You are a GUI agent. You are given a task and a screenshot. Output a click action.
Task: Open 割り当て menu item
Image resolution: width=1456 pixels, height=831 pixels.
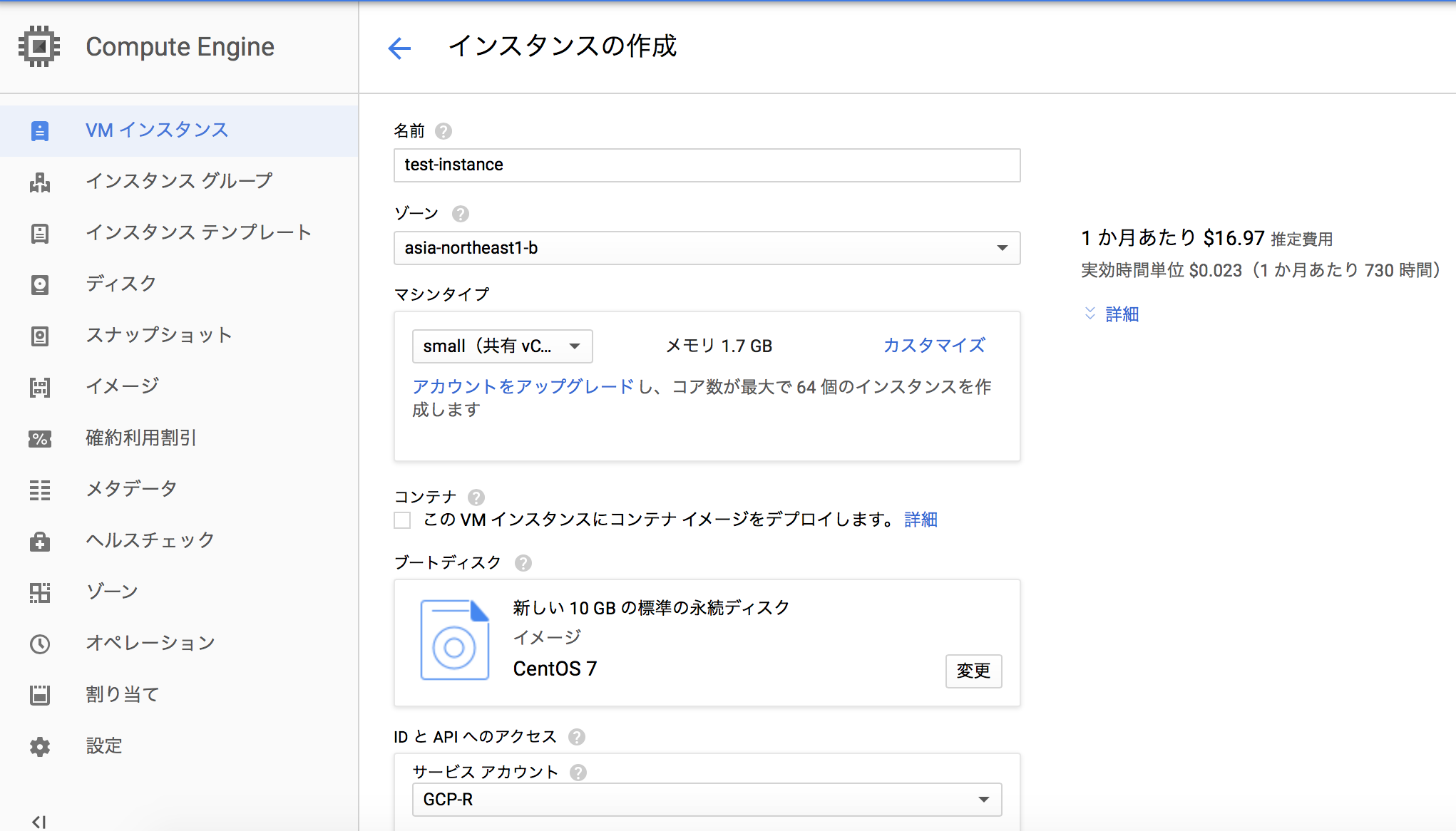point(179,695)
